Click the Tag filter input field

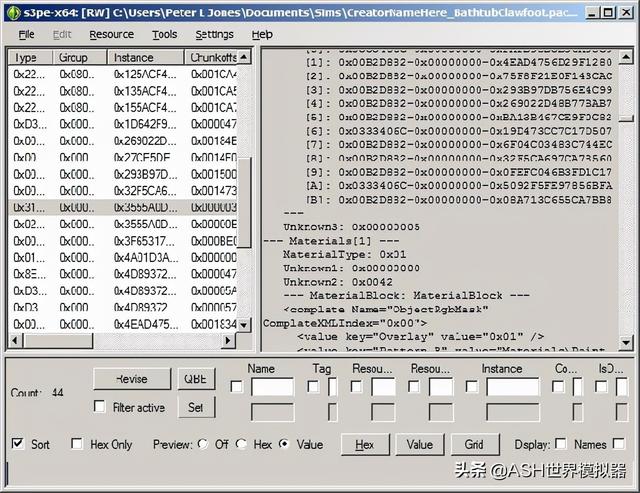pos(332,387)
